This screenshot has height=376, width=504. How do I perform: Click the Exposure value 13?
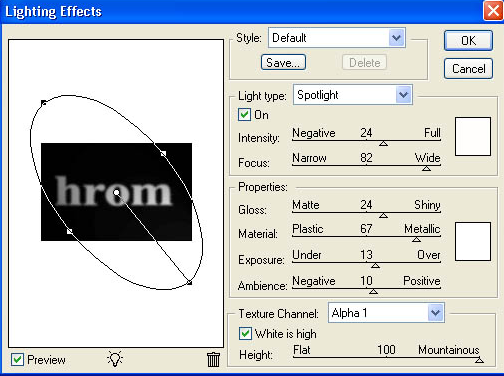366,255
